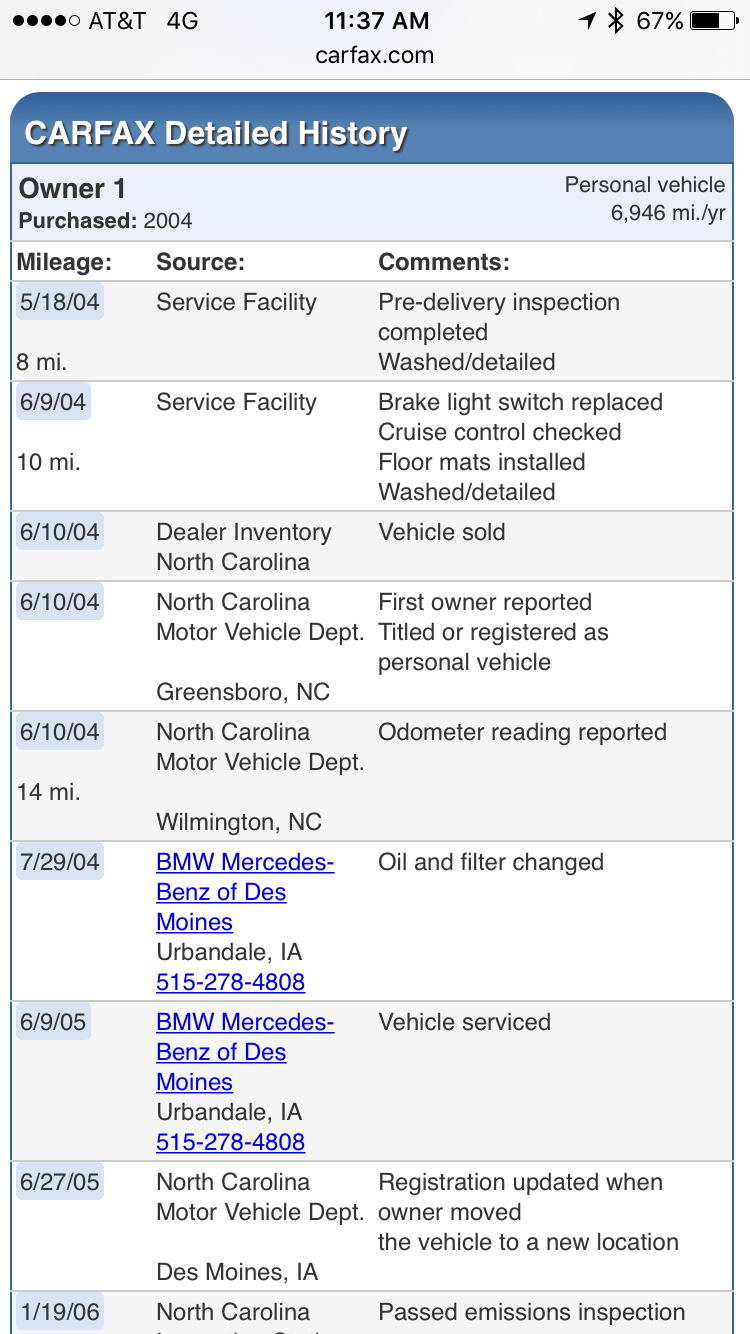Tap the CARFAX Detailed History header
750x1334 pixels.
click(x=216, y=134)
